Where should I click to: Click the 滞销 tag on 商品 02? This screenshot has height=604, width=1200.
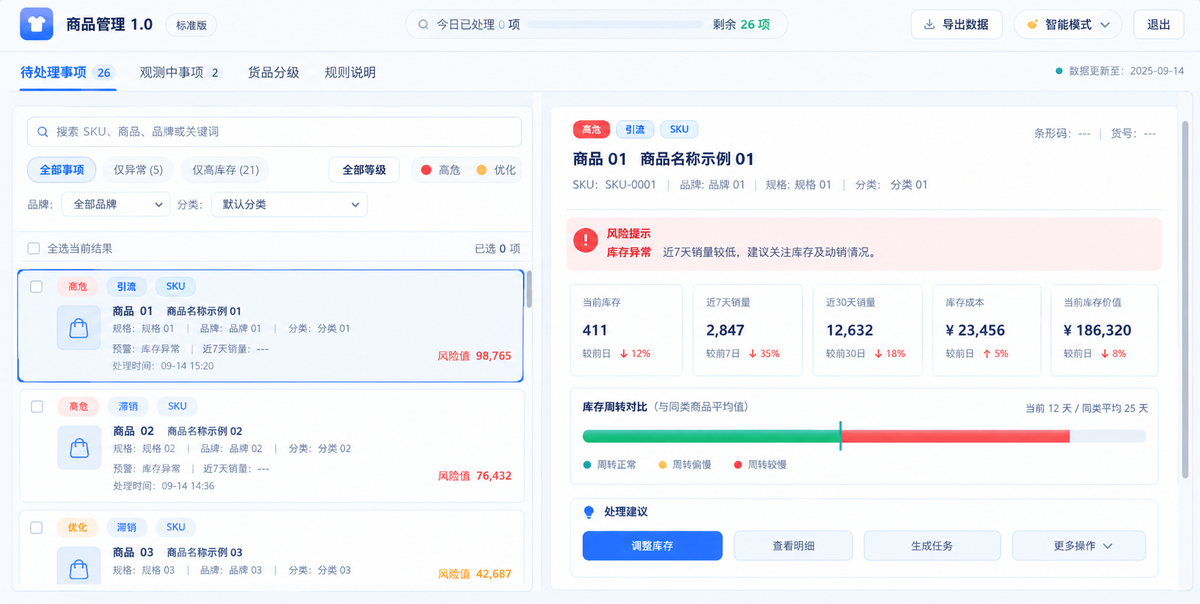click(x=127, y=406)
